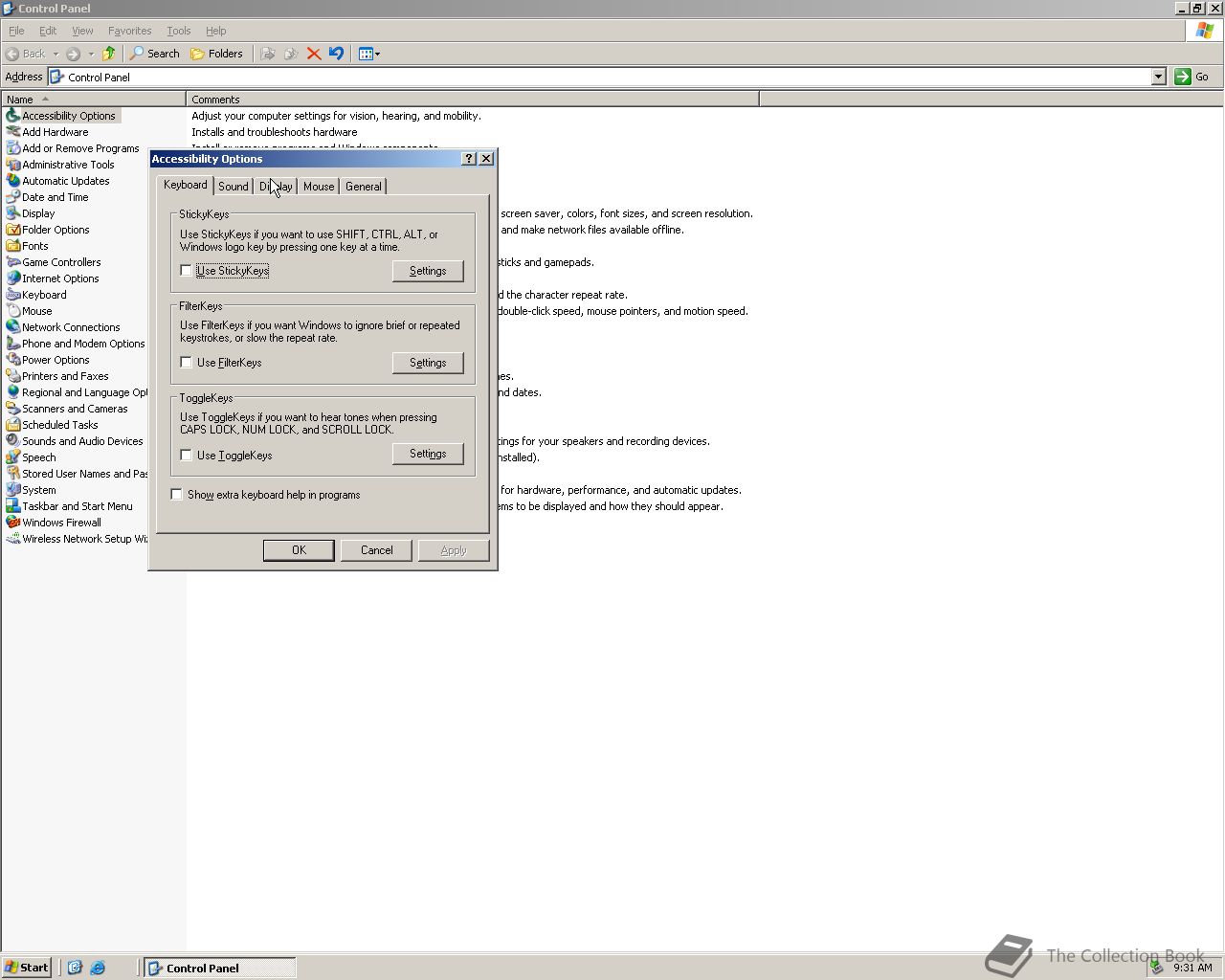This screenshot has width=1225, height=980.
Task: Open the Folder Options icon
Action: pos(12,230)
